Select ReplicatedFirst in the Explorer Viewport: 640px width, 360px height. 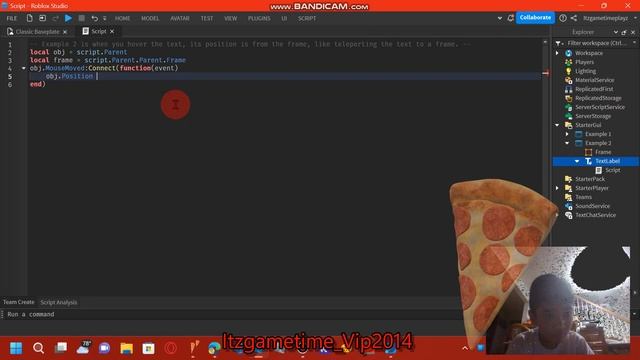coord(594,89)
